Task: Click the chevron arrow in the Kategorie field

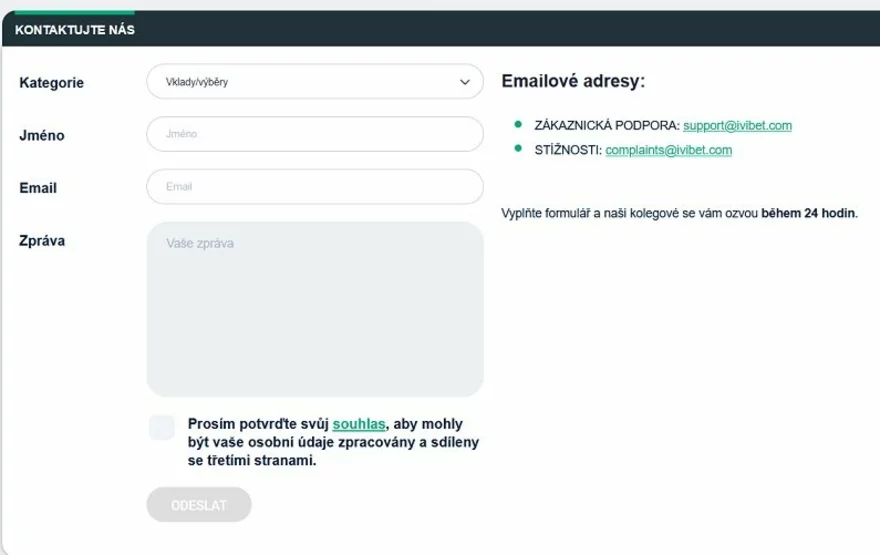Action: 464,82
